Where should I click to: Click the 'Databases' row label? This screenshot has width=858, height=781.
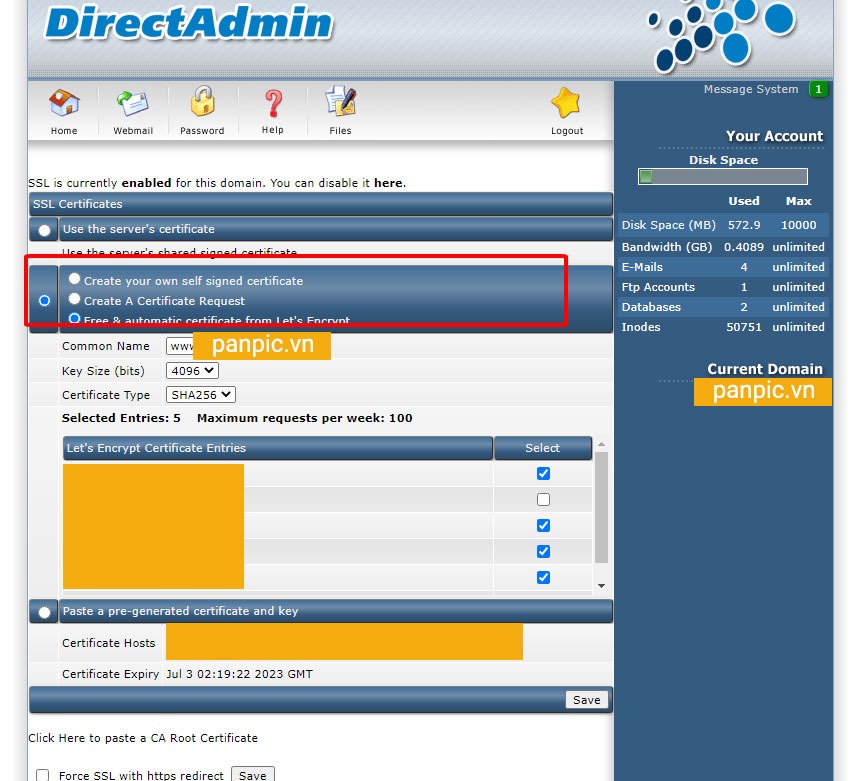pyautogui.click(x=651, y=307)
